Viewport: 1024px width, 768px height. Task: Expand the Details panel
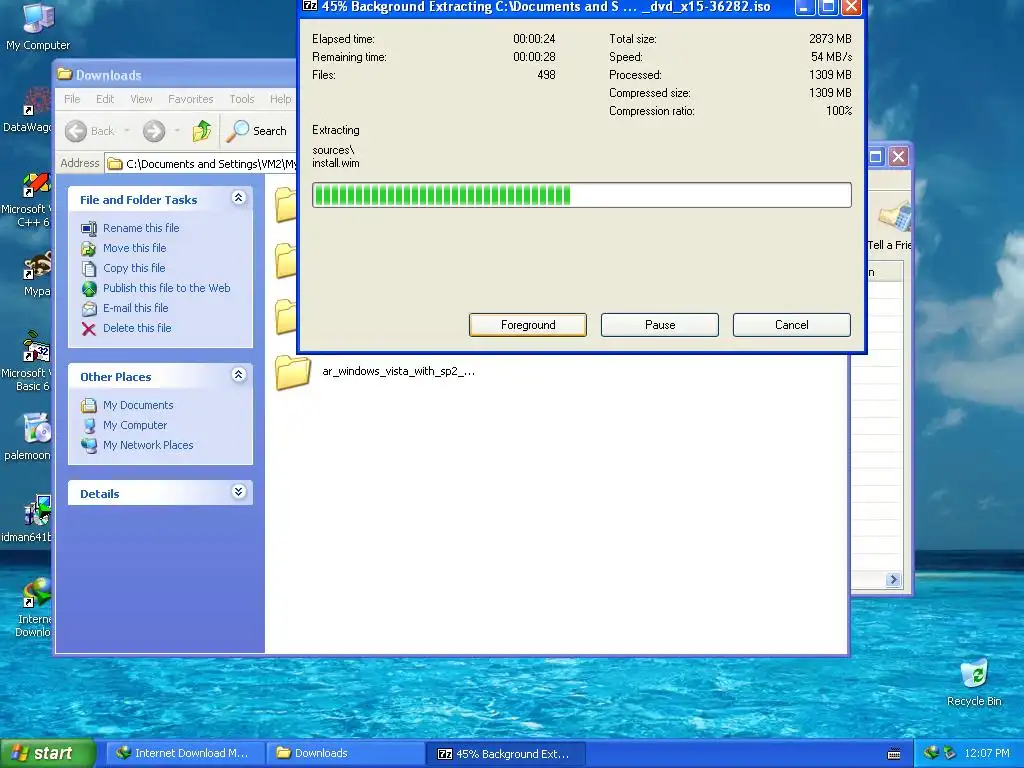(238, 492)
